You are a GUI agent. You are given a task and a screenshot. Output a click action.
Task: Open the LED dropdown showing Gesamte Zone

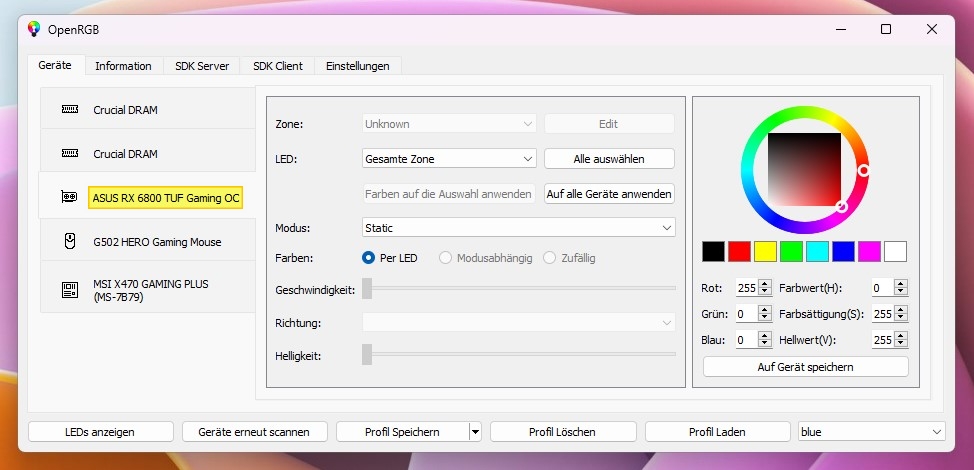(449, 158)
